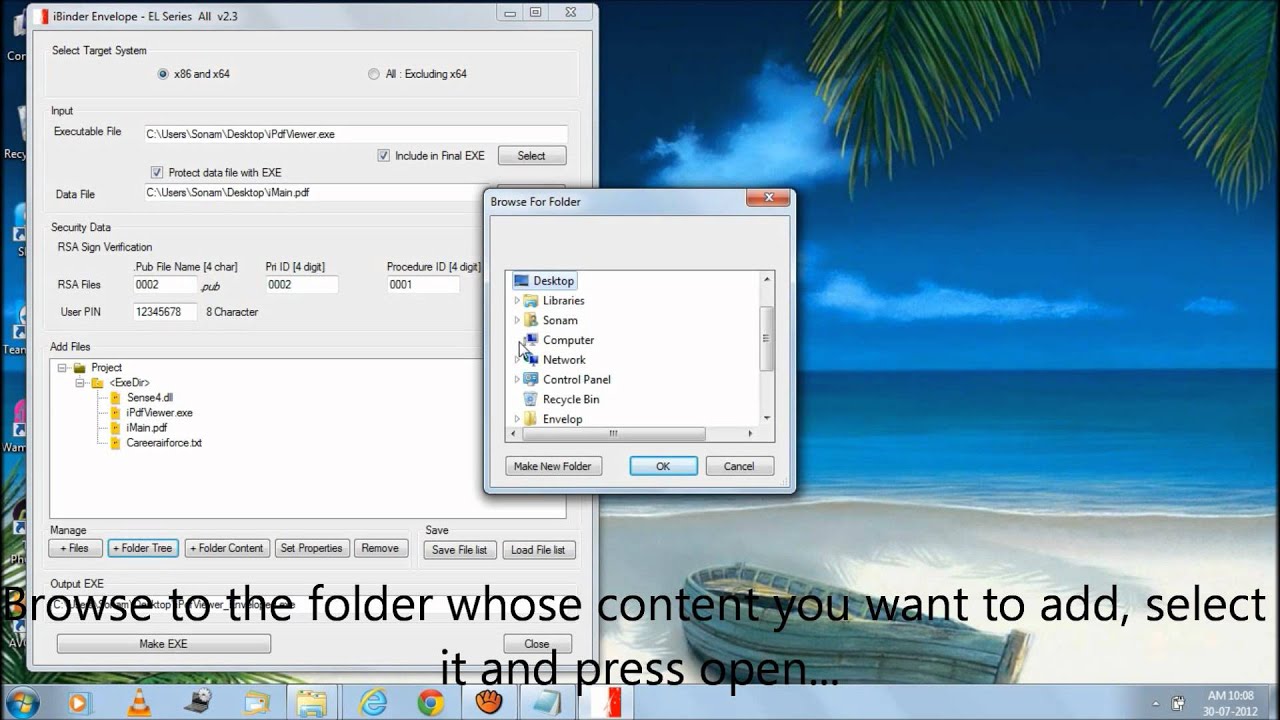Open the Windows Start menu

click(x=21, y=702)
